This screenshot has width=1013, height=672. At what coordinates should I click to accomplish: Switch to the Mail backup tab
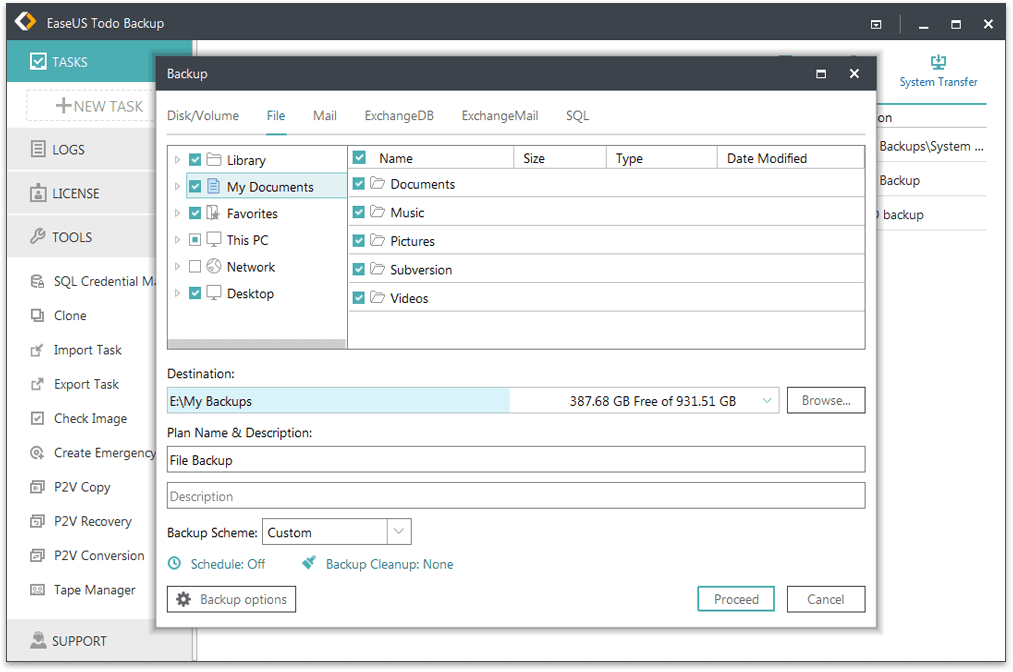324,115
